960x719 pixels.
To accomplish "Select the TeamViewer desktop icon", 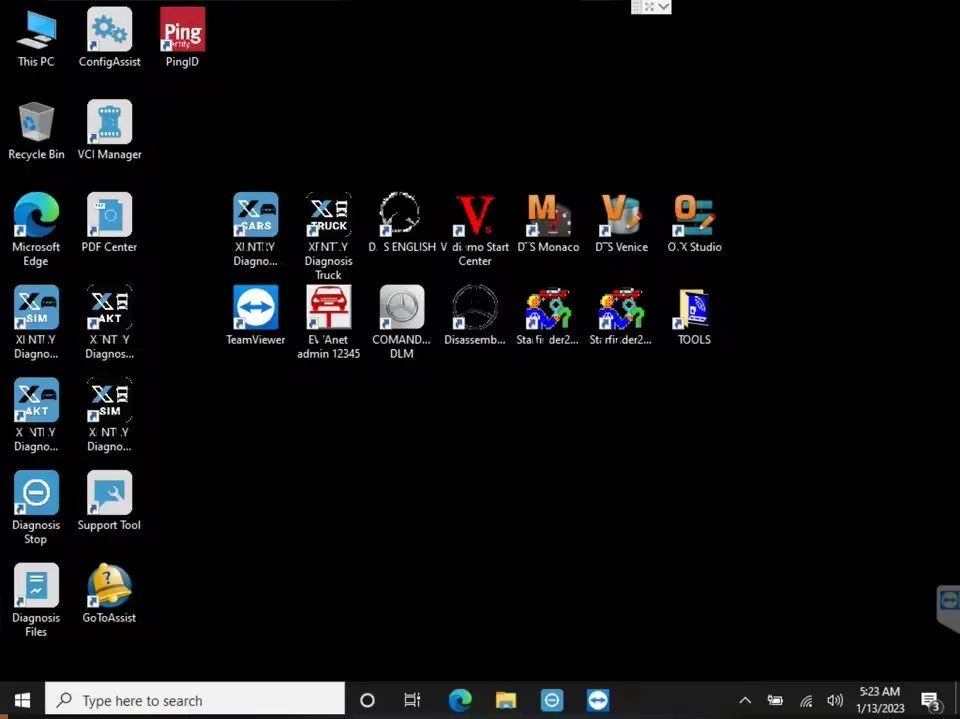I will point(255,309).
